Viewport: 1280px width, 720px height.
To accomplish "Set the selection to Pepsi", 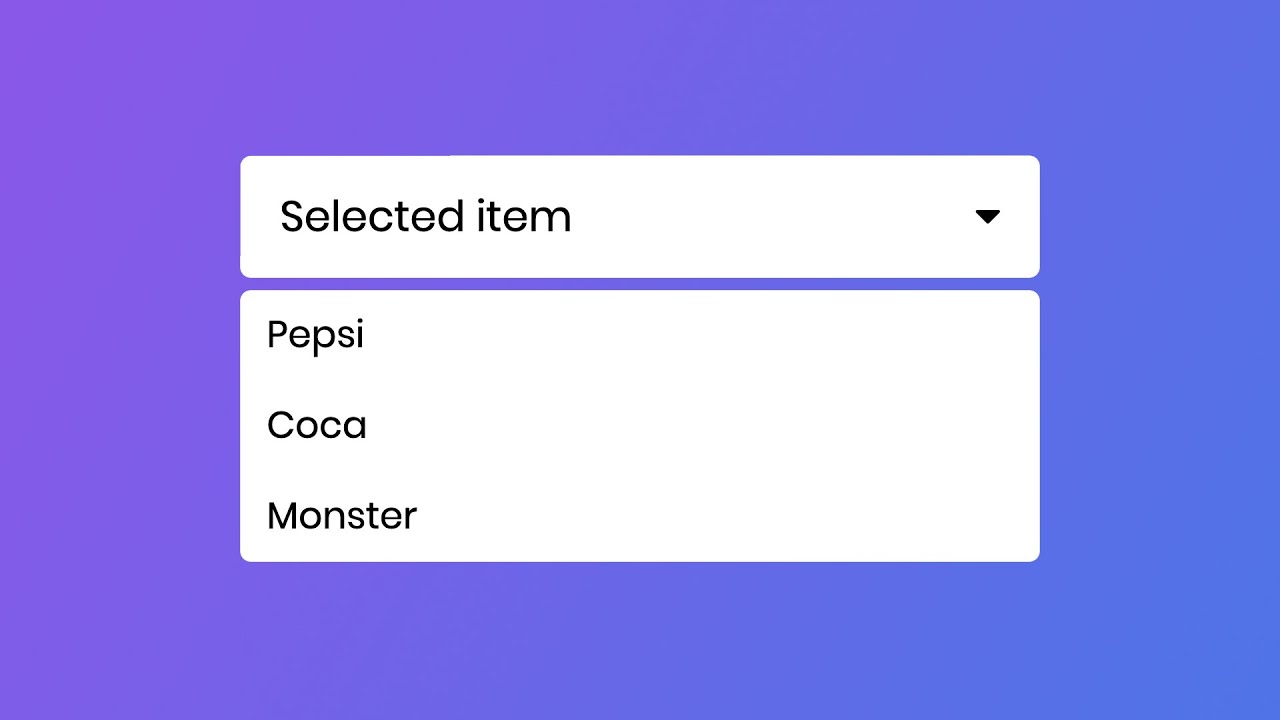I will point(316,335).
